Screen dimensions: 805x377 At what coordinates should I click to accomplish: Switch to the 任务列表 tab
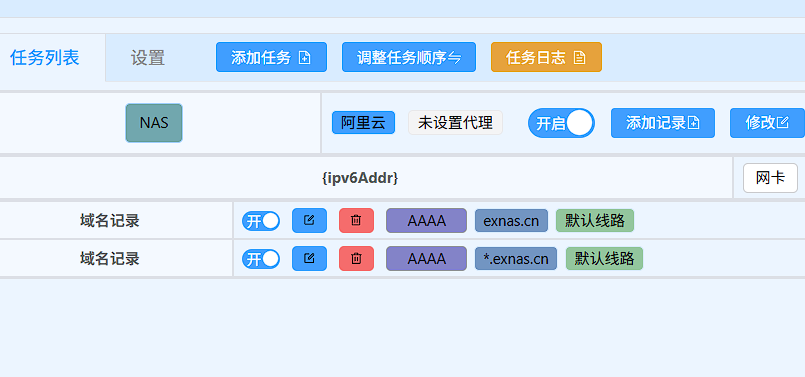[45, 58]
